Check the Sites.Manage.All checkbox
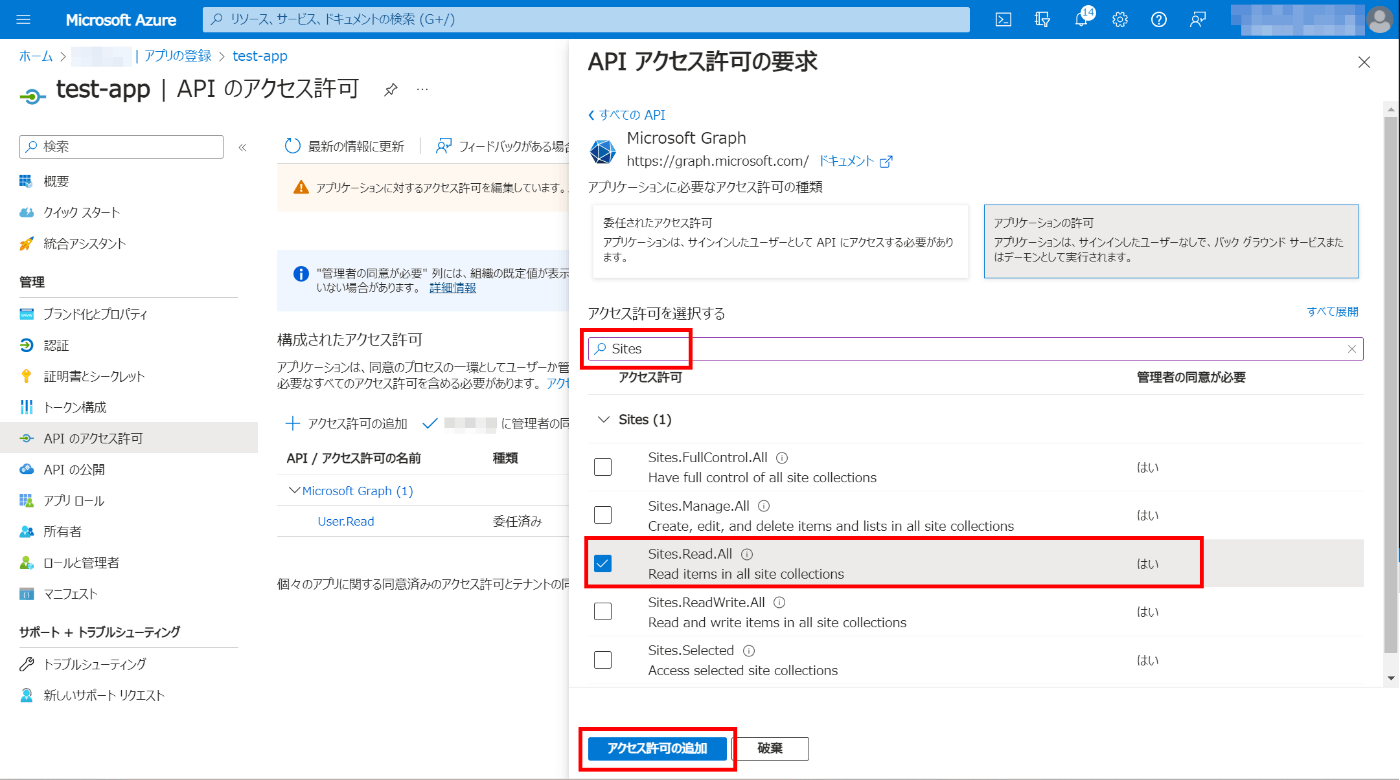The width and height of the screenshot is (1400, 780). pyautogui.click(x=603, y=515)
